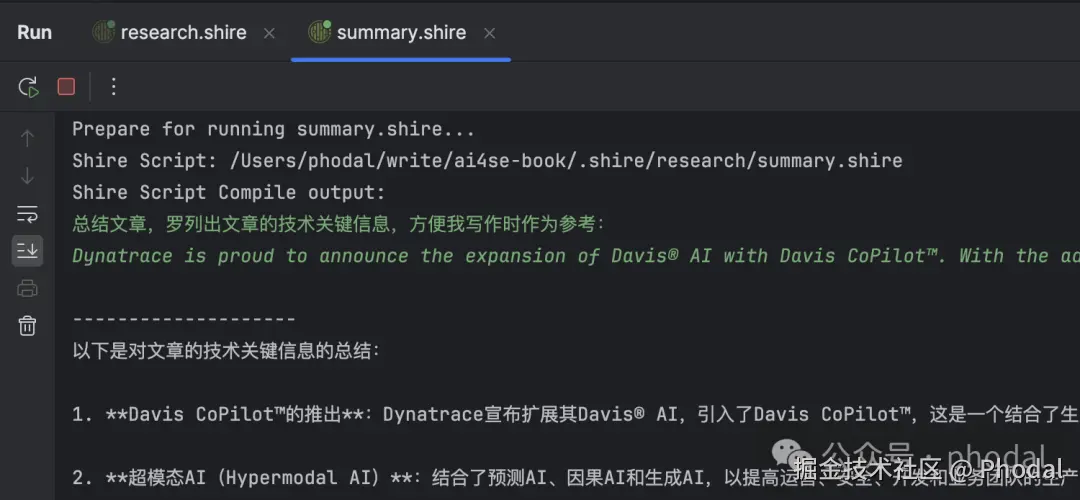Image resolution: width=1080 pixels, height=500 pixels.
Task: Move up the stack trace arrow
Action: point(27,138)
